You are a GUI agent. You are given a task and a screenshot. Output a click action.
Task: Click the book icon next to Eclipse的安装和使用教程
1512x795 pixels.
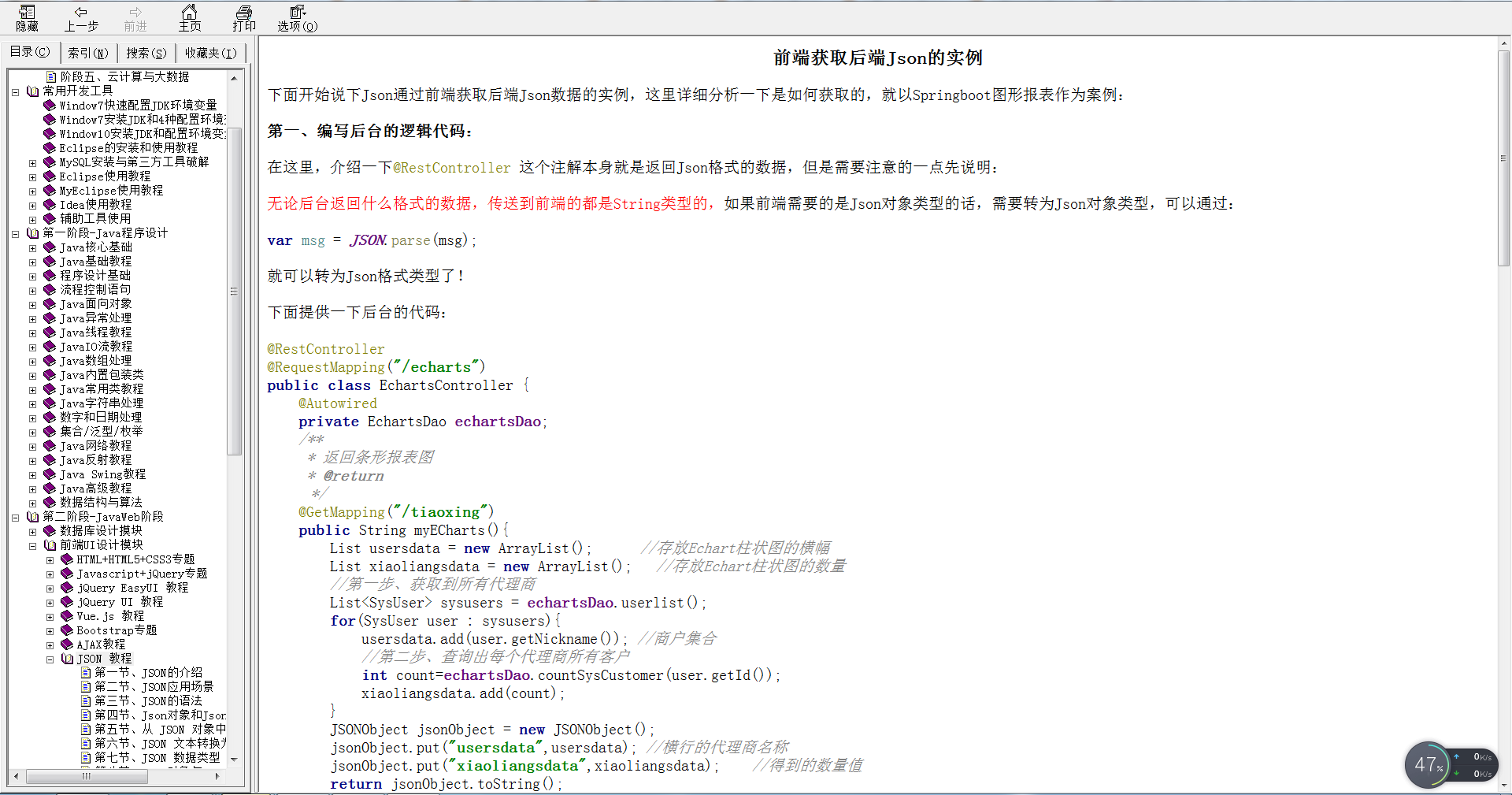(50, 147)
